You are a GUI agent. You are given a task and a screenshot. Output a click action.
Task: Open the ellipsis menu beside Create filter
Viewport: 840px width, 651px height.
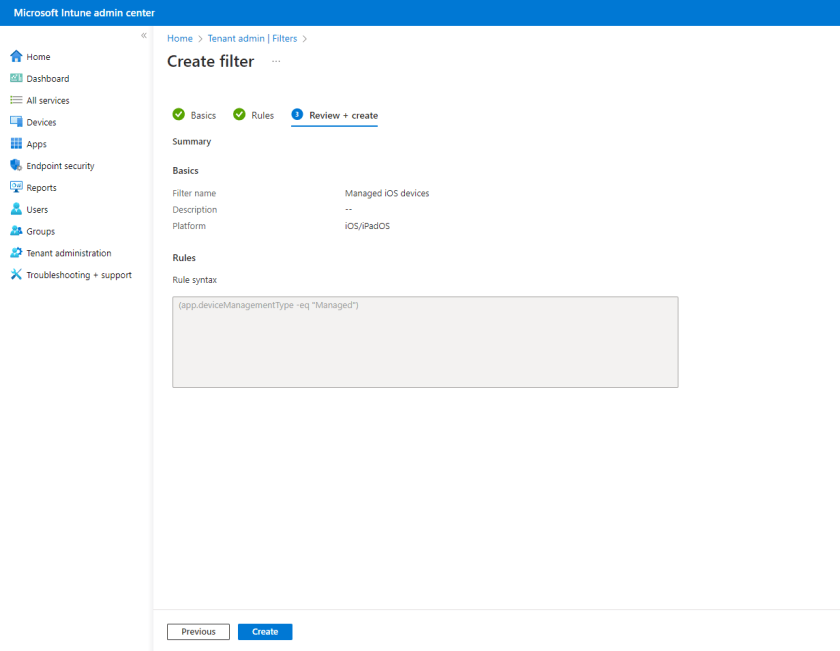pyautogui.click(x=276, y=61)
